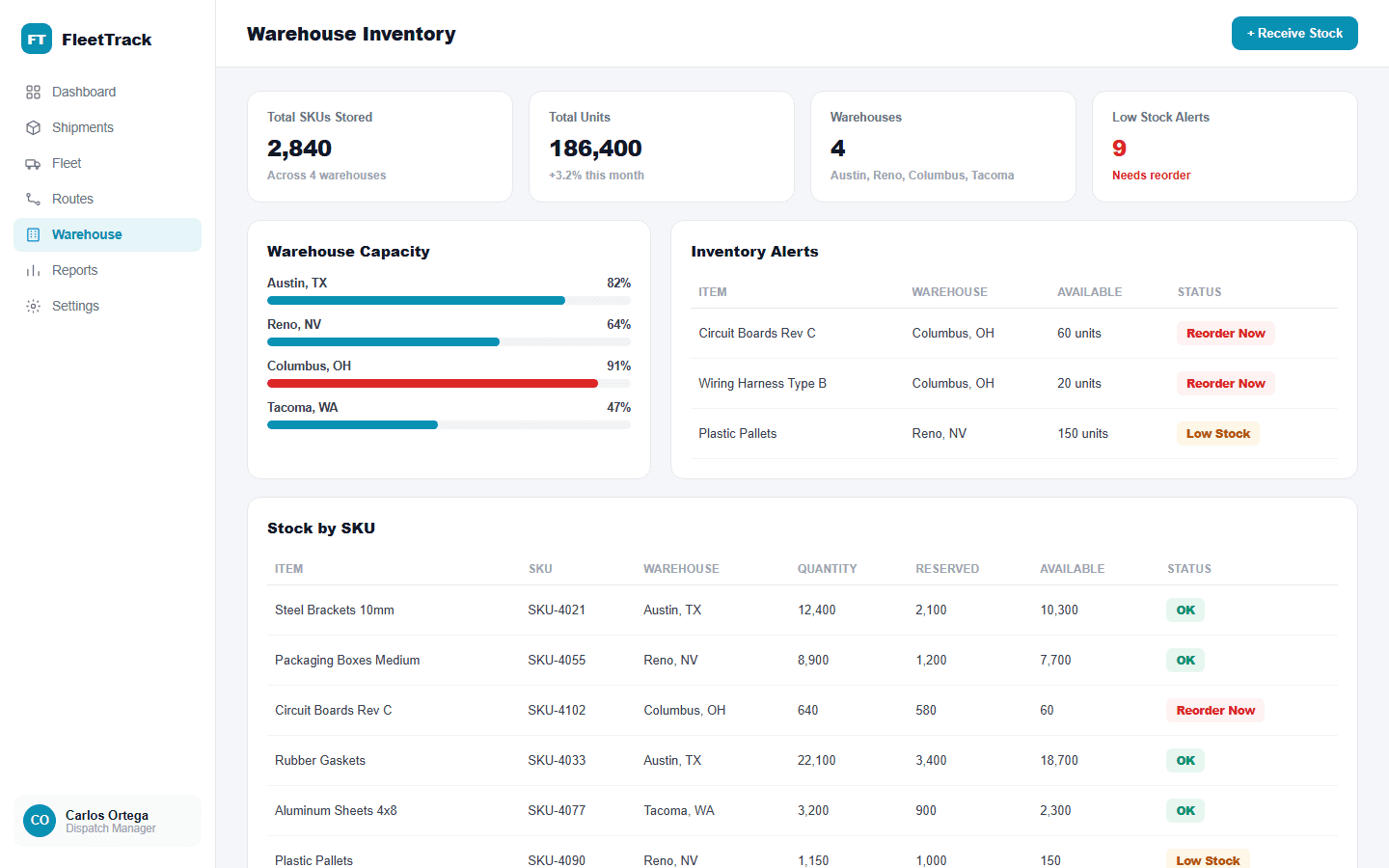The image size is (1389, 868).
Task: Click the Needs reorder text
Action: pyautogui.click(x=1151, y=176)
